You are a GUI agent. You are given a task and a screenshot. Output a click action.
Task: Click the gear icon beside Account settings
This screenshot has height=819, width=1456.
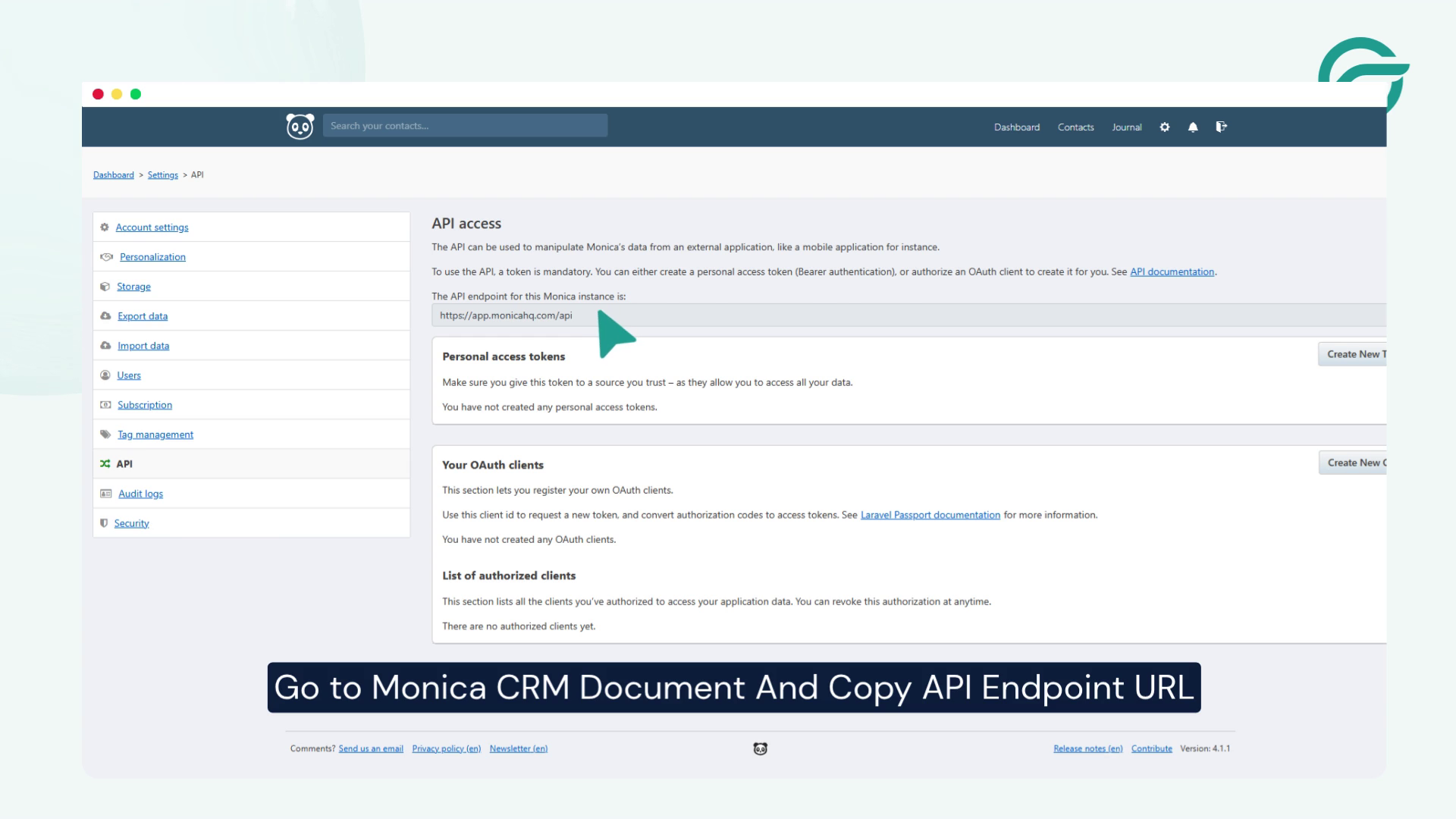[105, 227]
